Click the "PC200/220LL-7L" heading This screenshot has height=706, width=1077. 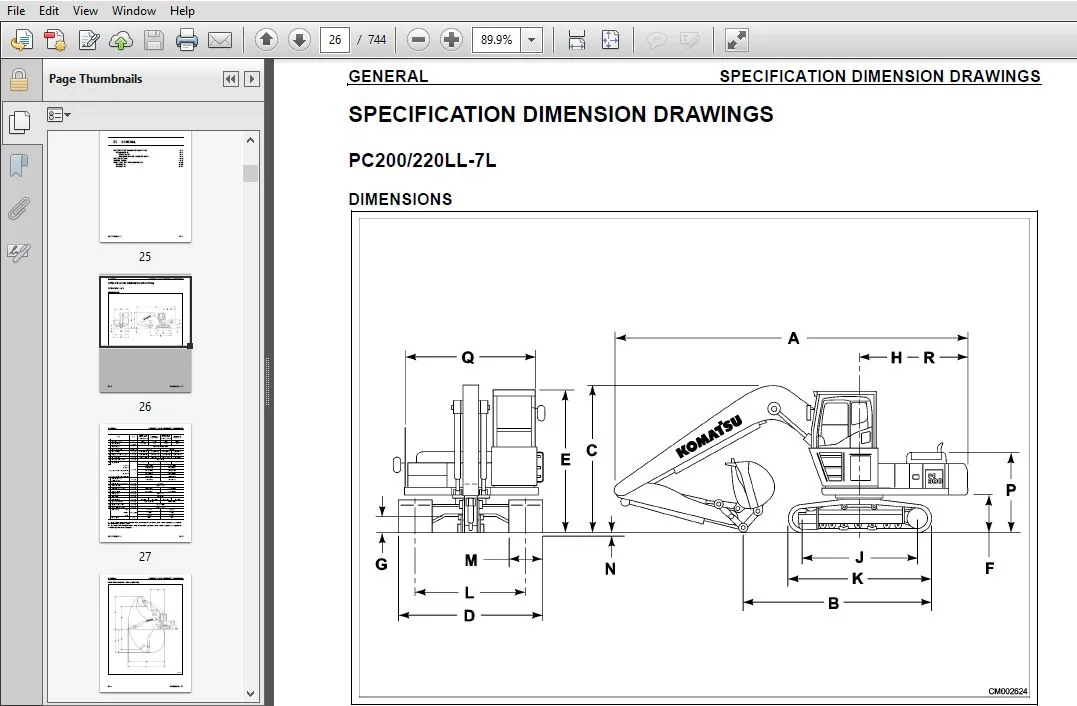422,161
